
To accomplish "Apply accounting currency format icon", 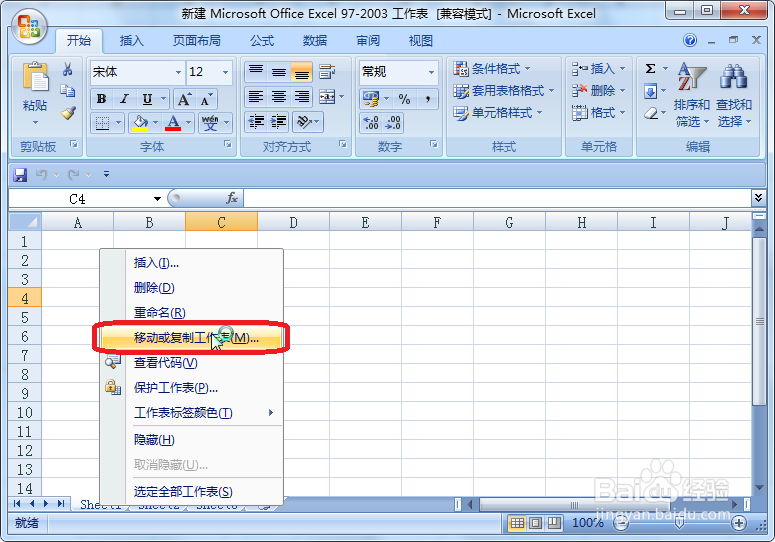I will point(371,98).
